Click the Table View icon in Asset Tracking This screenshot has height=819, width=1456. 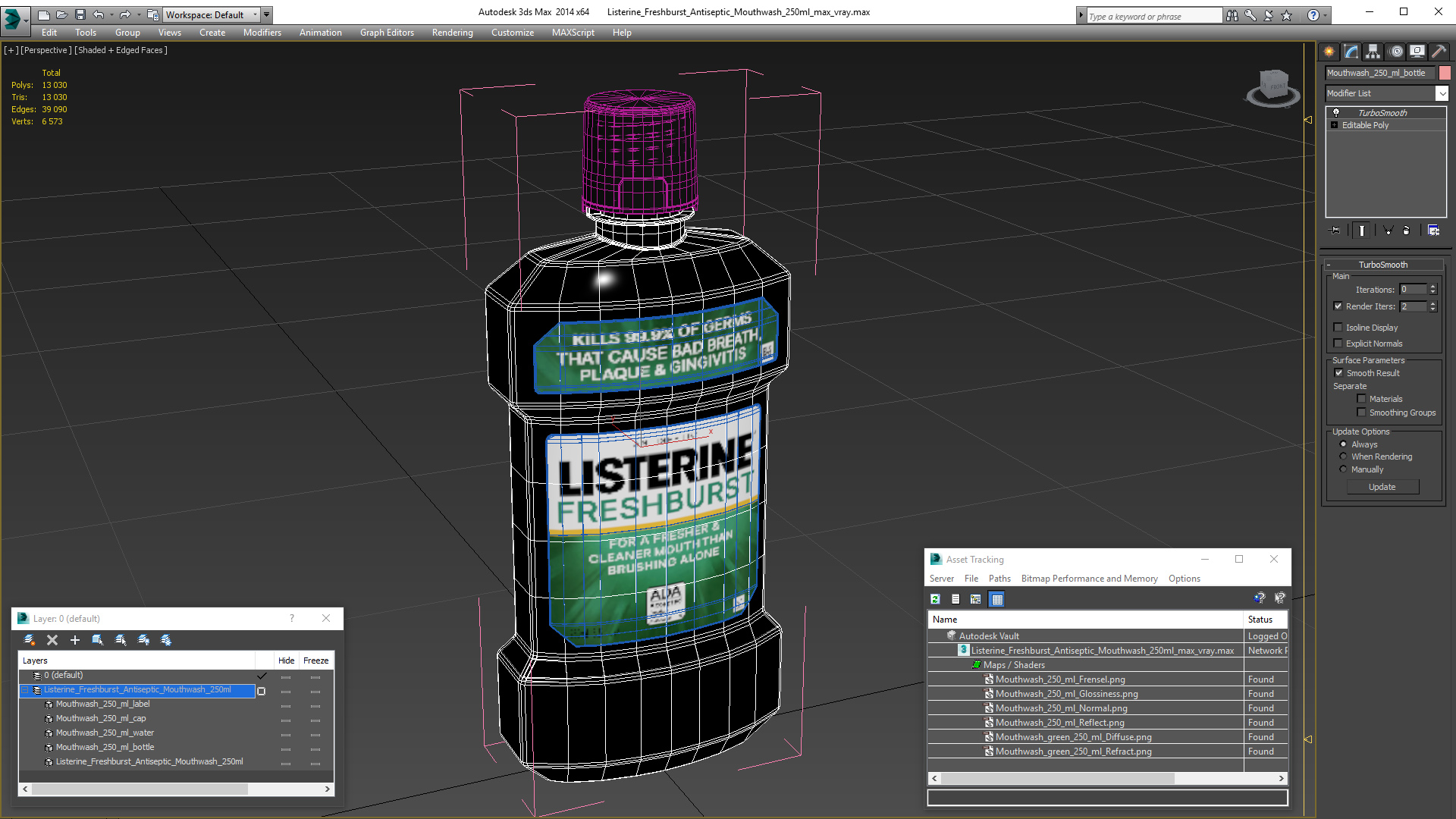pos(997,599)
